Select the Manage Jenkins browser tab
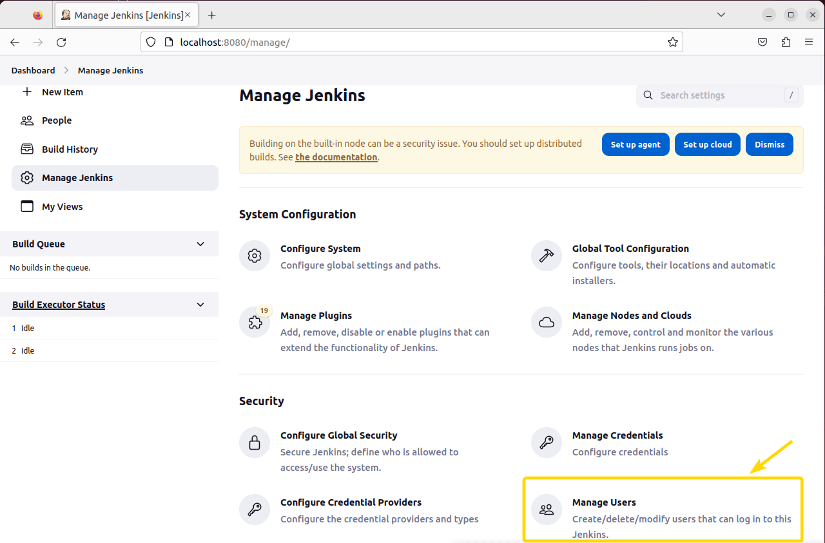Viewport: 825px width, 543px height. 126,15
